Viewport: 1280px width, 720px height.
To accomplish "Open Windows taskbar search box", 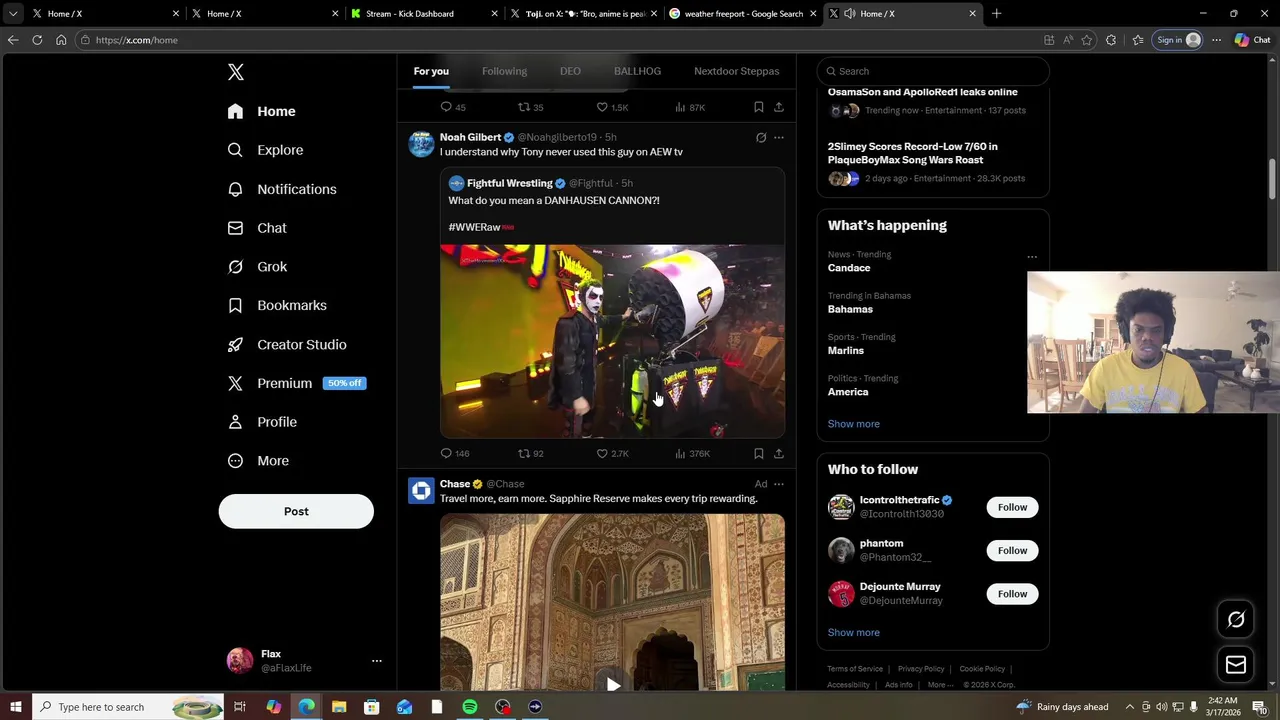I will click(x=128, y=707).
